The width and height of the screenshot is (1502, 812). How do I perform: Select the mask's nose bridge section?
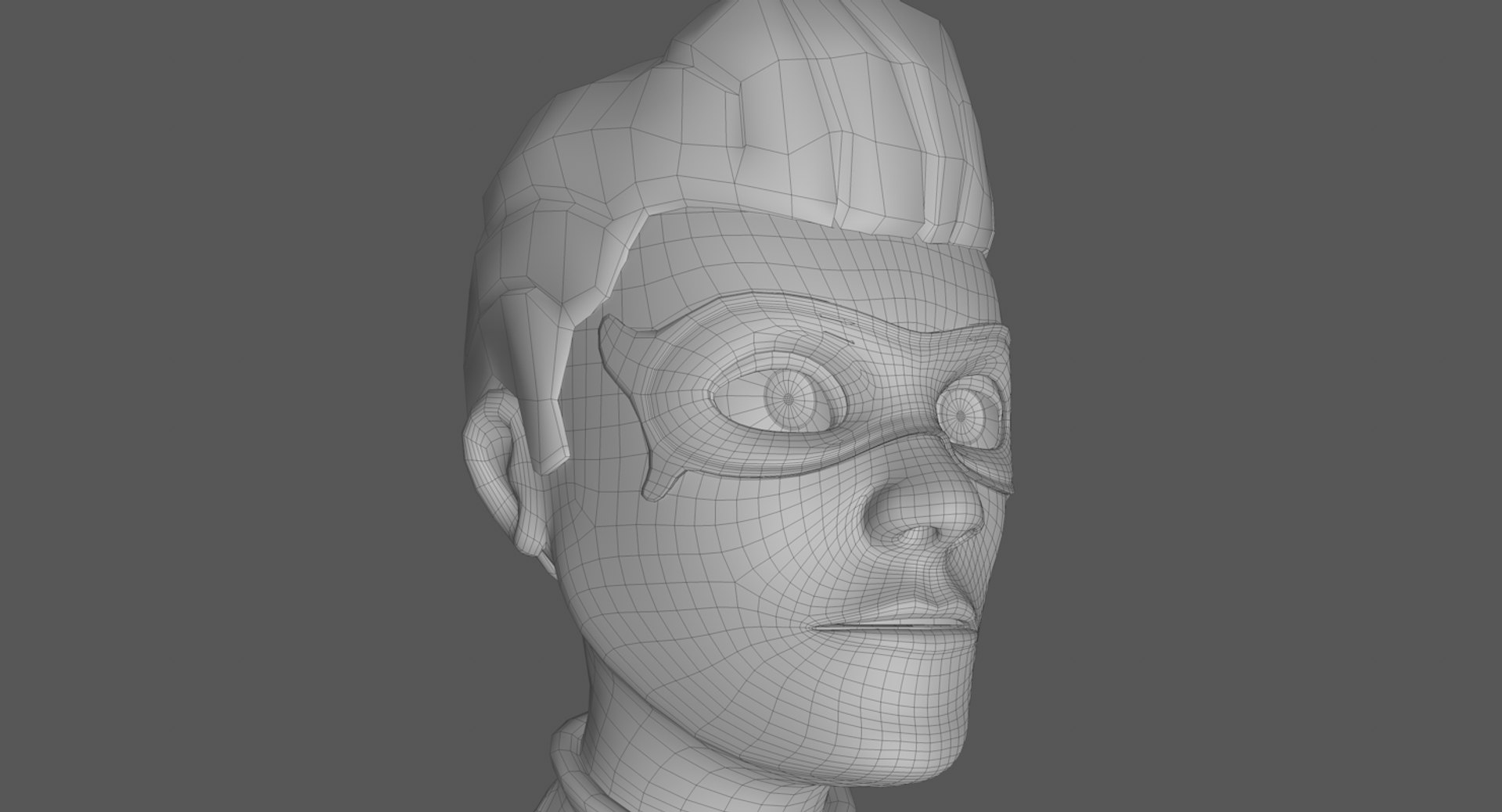(892, 415)
